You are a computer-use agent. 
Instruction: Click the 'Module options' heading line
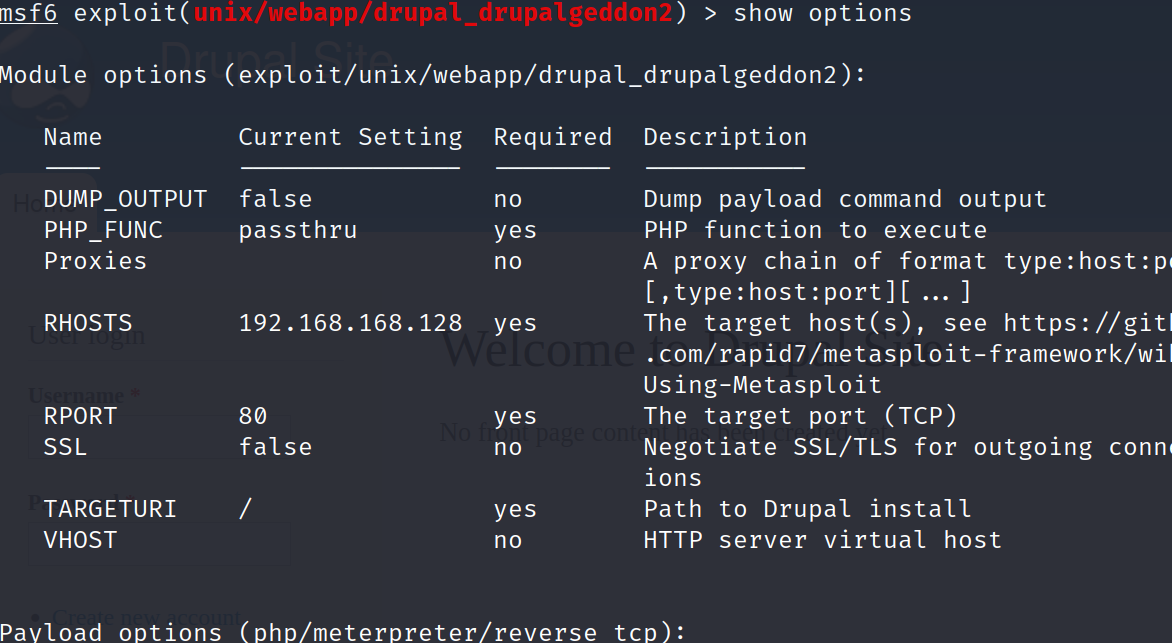433,76
